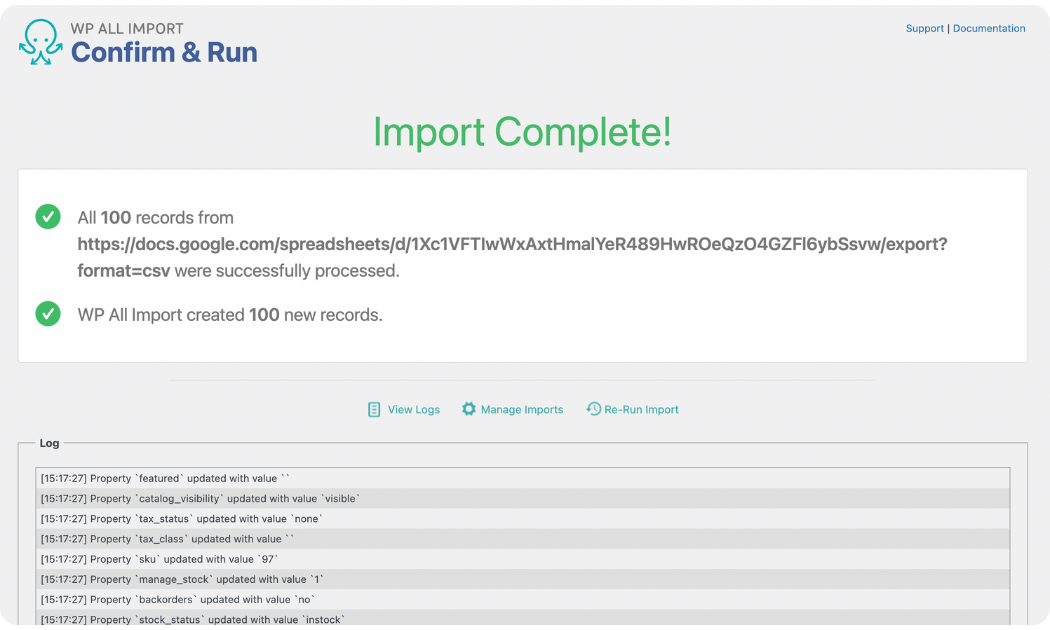This screenshot has height=630, width=1050.
Task: Click the Google Sheets export URL text
Action: 512,244
